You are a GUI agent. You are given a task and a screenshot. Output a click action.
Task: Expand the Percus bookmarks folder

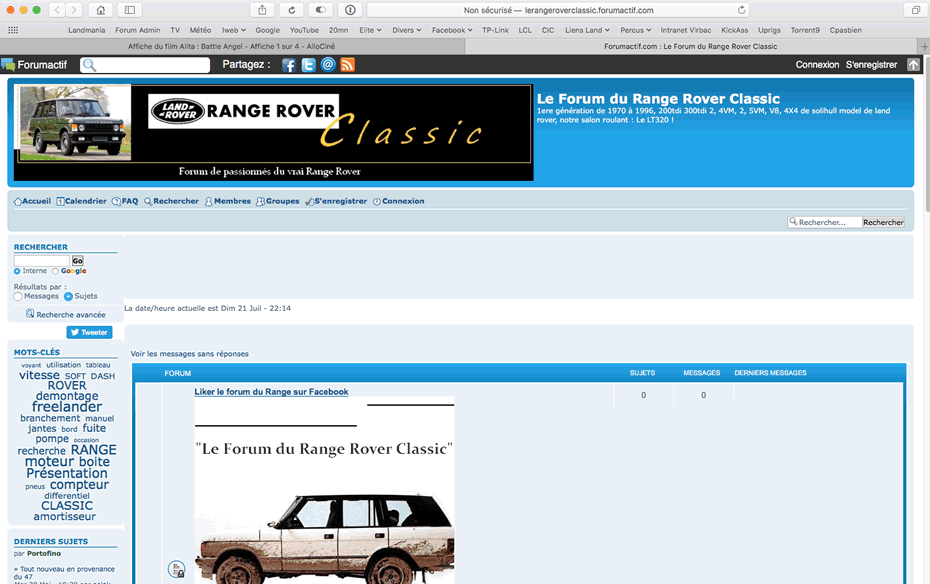pos(635,30)
